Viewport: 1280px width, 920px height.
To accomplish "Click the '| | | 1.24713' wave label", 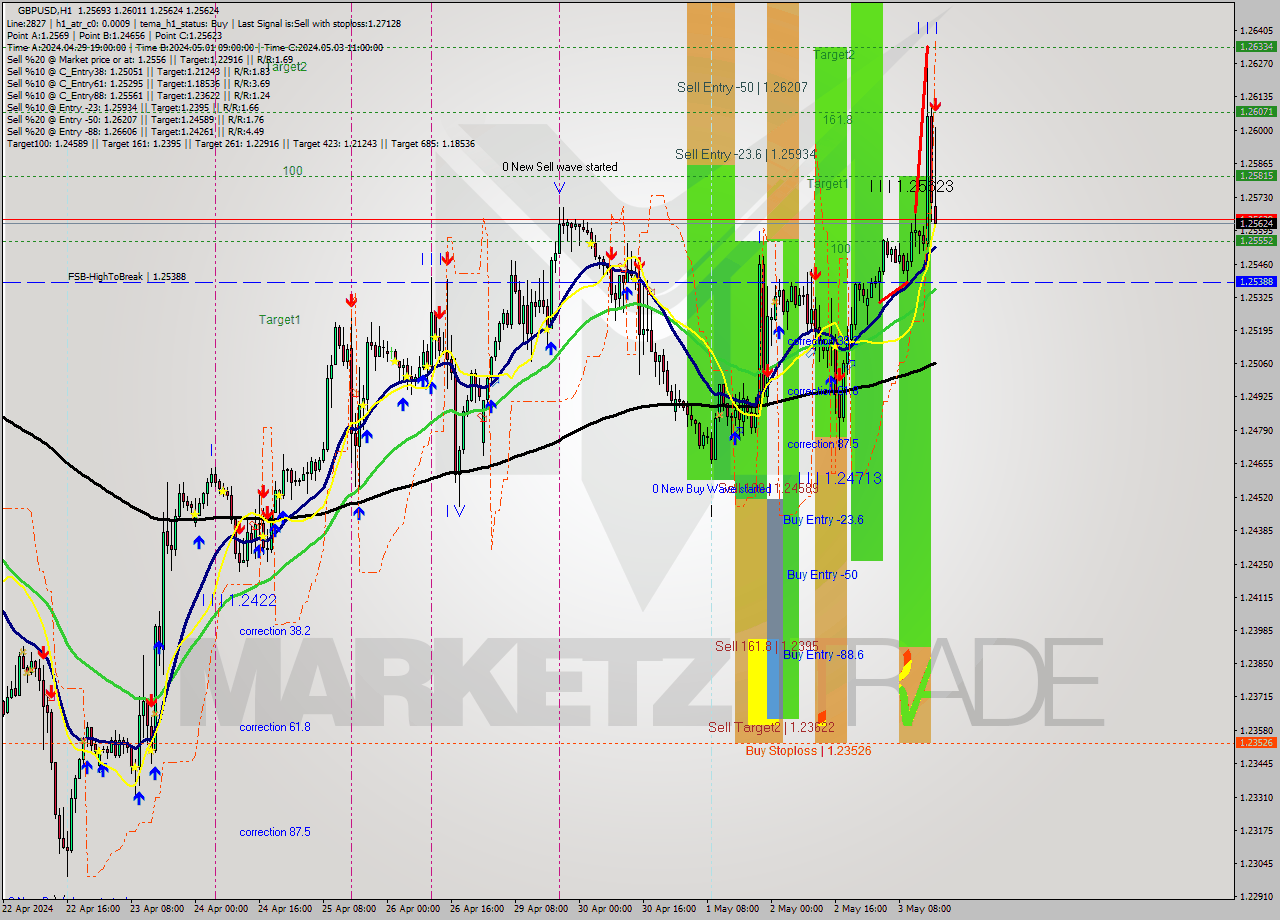I will [x=839, y=478].
